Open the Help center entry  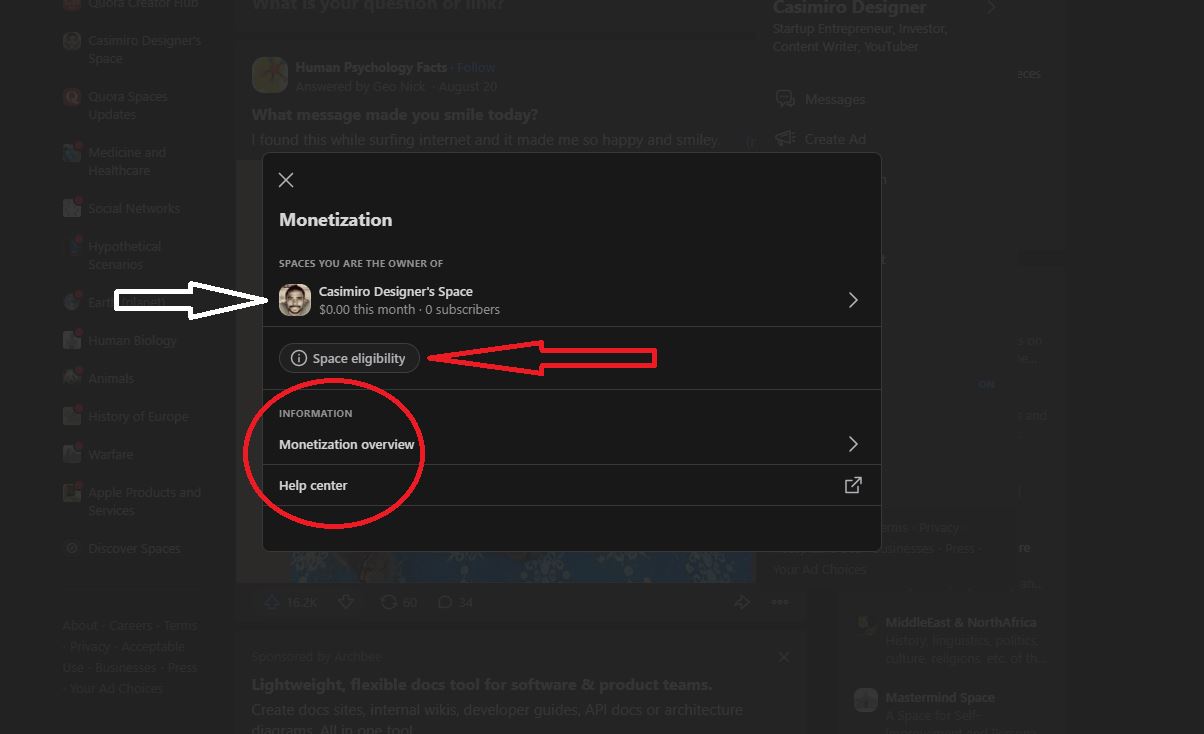571,485
